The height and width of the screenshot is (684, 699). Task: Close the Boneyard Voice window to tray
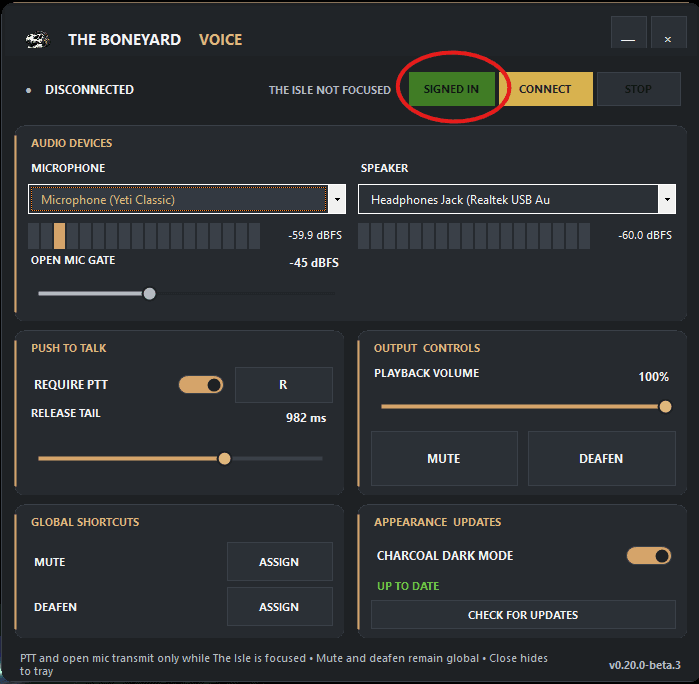pyautogui.click(x=668, y=32)
